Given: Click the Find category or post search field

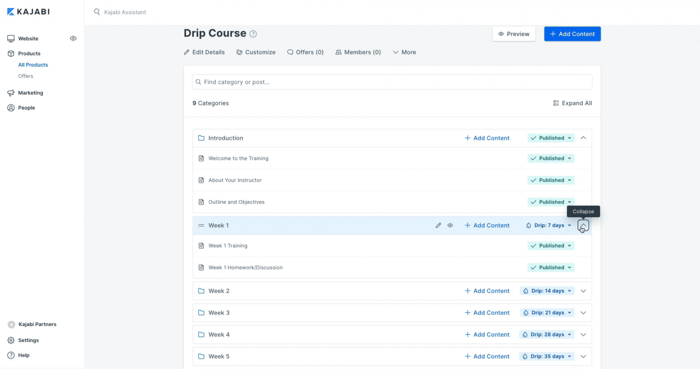Looking at the screenshot, I should coord(392,82).
